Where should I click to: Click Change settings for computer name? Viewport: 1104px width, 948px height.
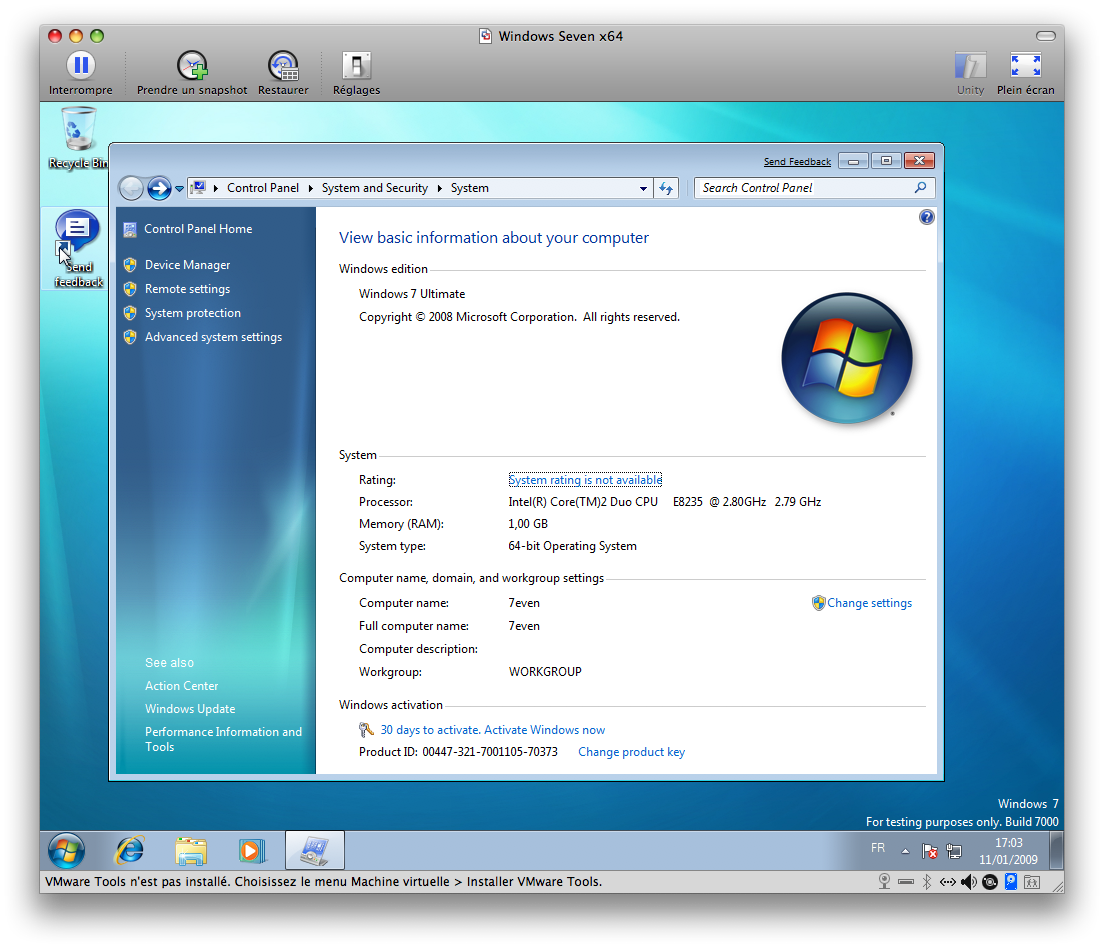pos(870,603)
